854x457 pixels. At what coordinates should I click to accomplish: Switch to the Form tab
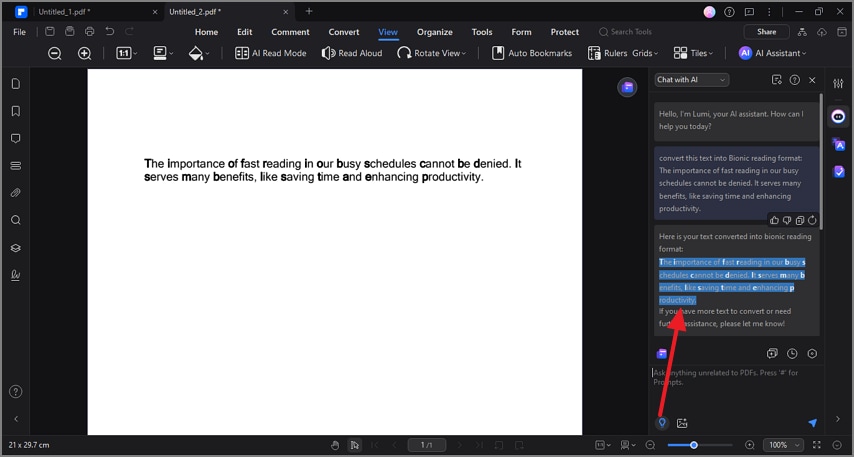tap(521, 32)
